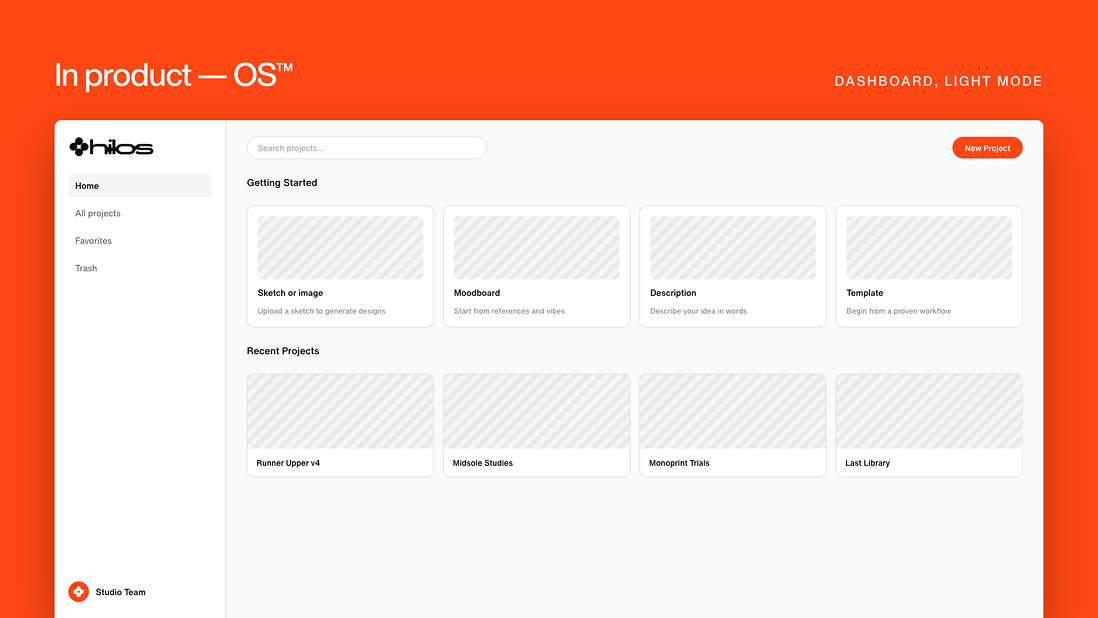Image resolution: width=1098 pixels, height=618 pixels.
Task: Open Favorites in the sidebar
Action: point(93,241)
